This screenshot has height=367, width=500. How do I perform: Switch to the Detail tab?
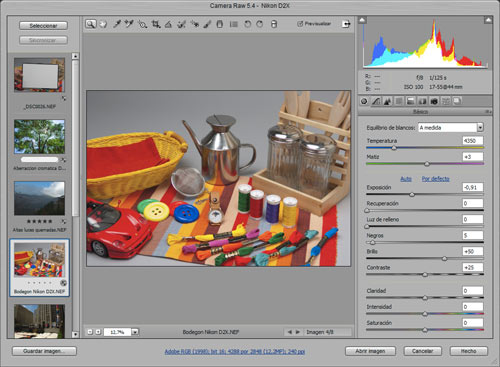pyautogui.click(x=387, y=101)
